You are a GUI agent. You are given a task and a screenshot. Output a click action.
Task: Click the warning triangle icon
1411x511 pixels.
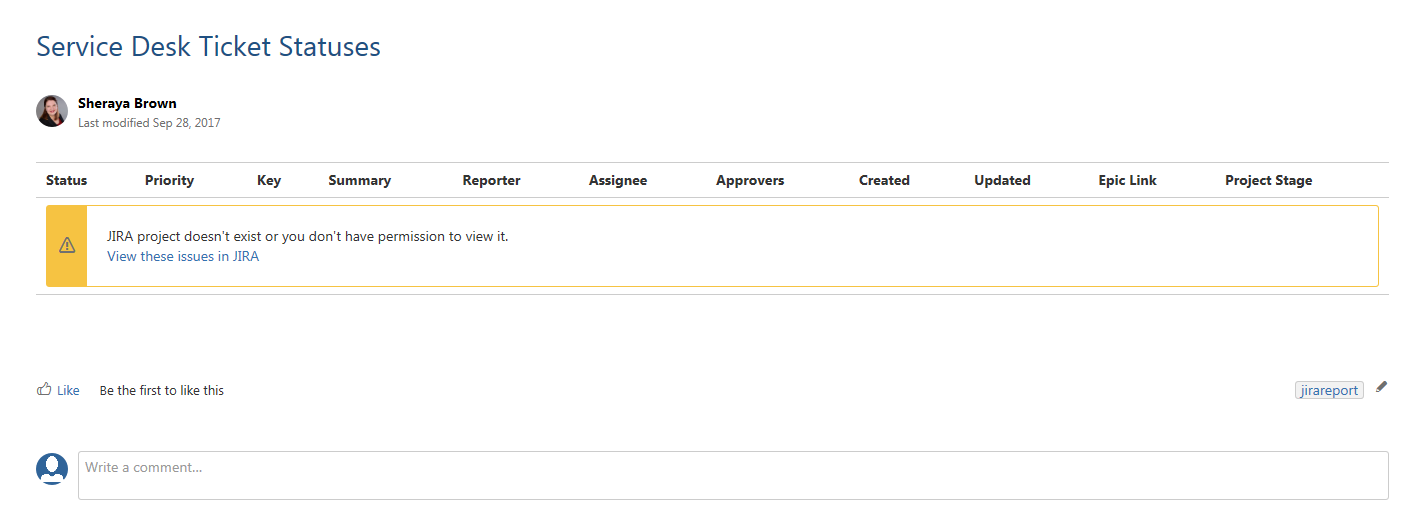[x=67, y=245]
